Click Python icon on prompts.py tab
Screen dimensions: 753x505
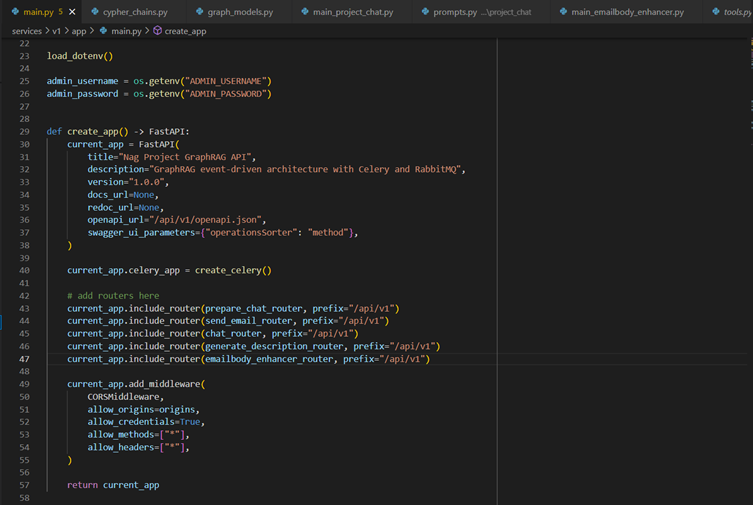coord(423,12)
